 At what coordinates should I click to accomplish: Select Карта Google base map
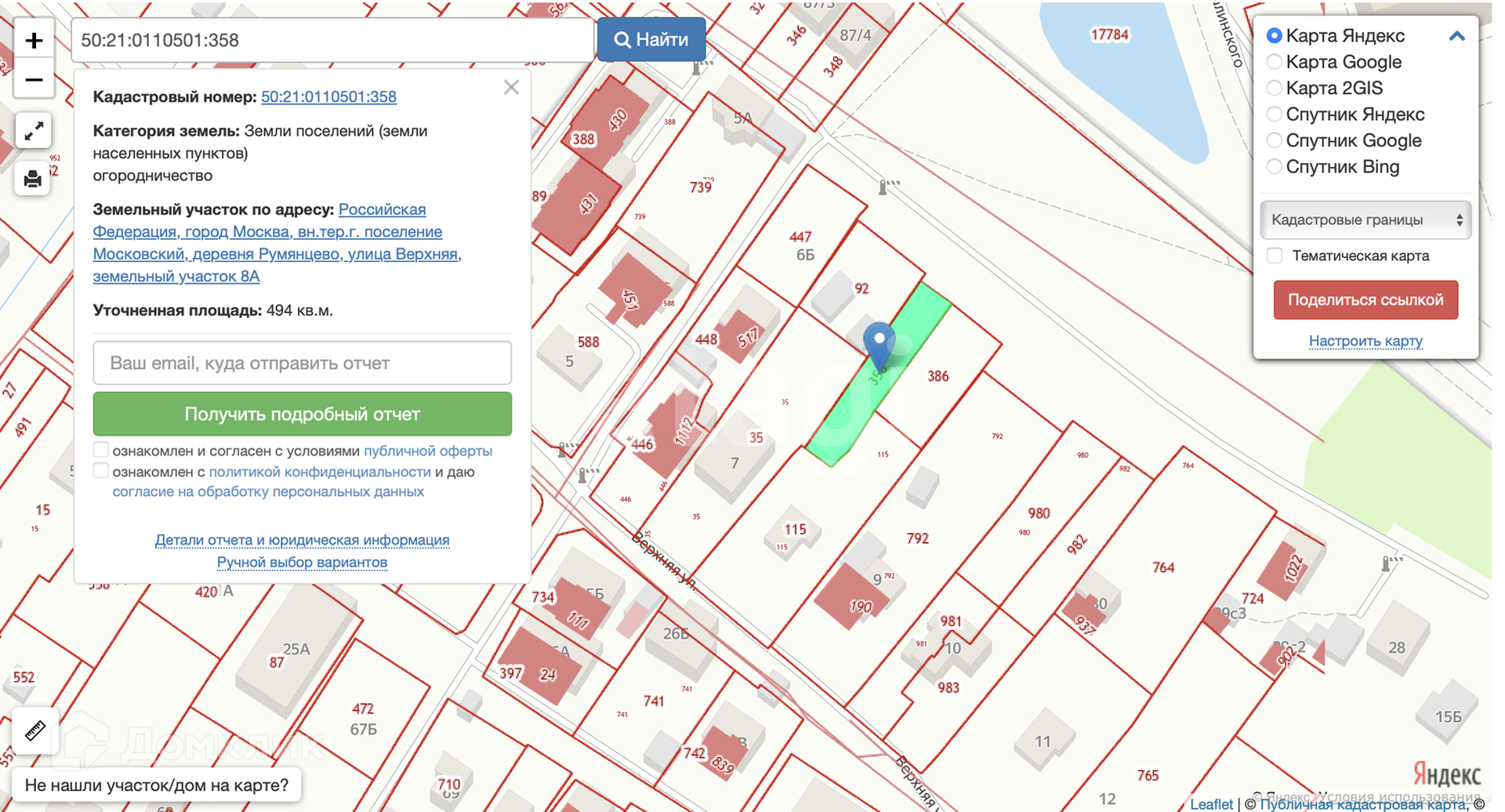pyautogui.click(x=1275, y=62)
